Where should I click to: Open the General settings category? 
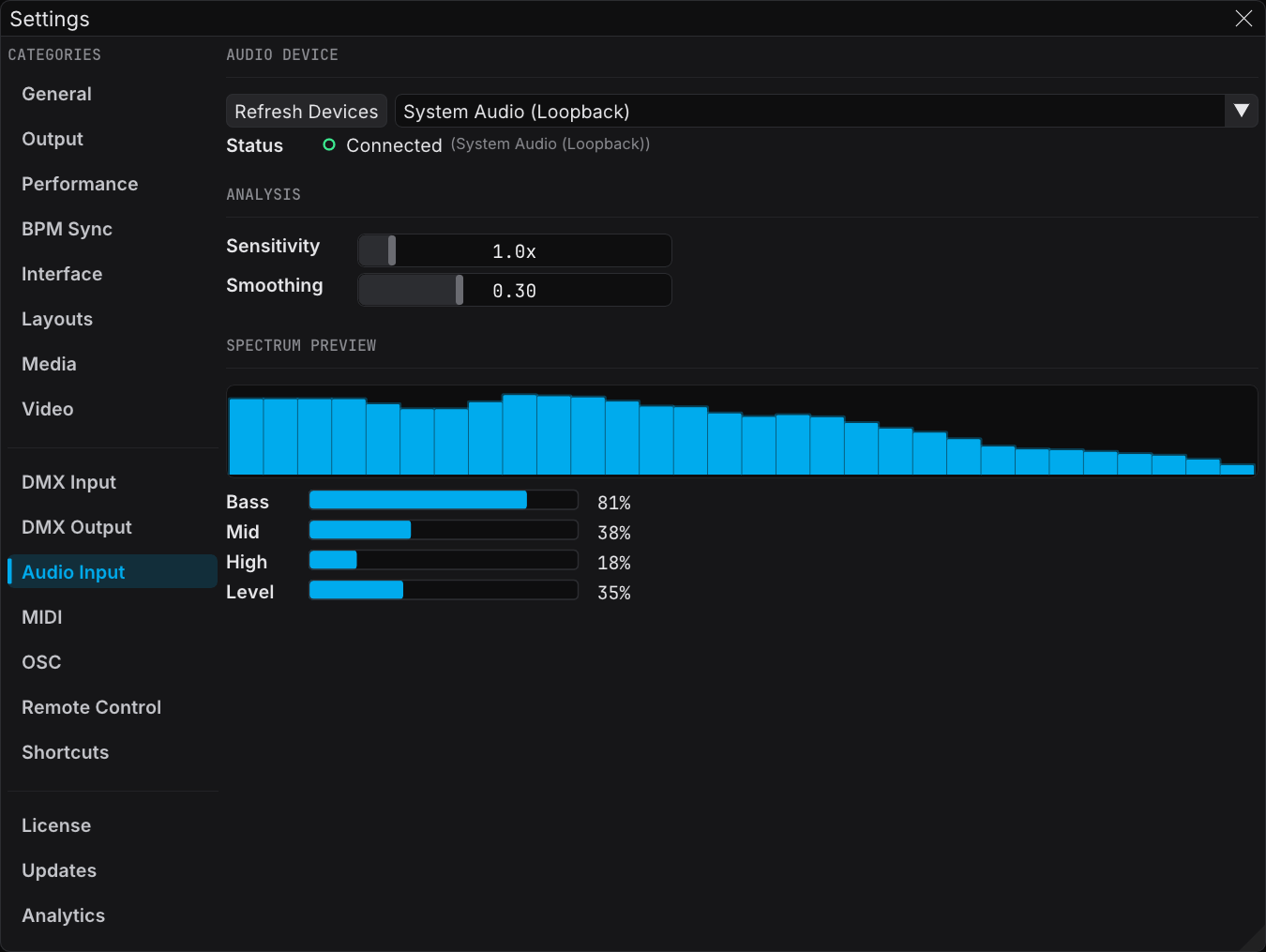pos(113,94)
